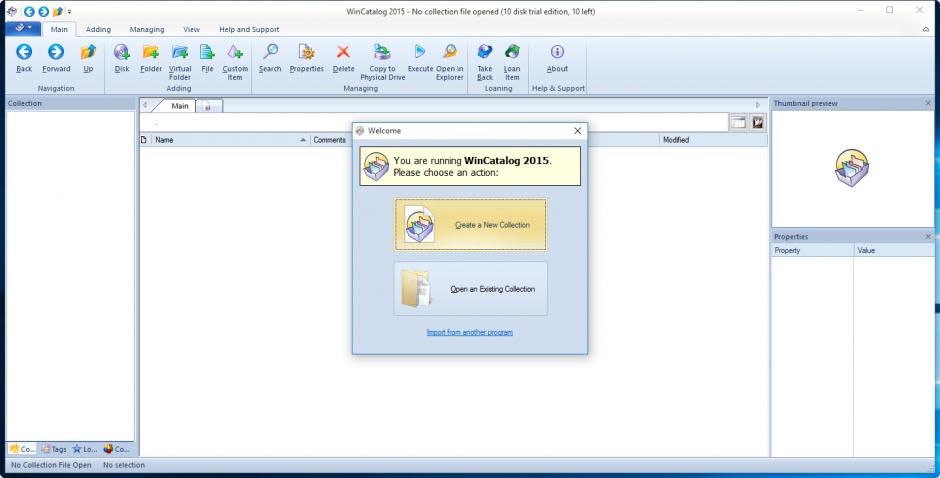Click the Property column header in Properties panel
The height and width of the screenshot is (478, 940).
[x=812, y=250]
